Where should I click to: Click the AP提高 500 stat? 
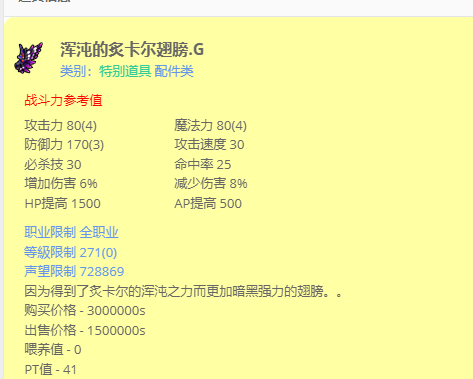coord(208,203)
